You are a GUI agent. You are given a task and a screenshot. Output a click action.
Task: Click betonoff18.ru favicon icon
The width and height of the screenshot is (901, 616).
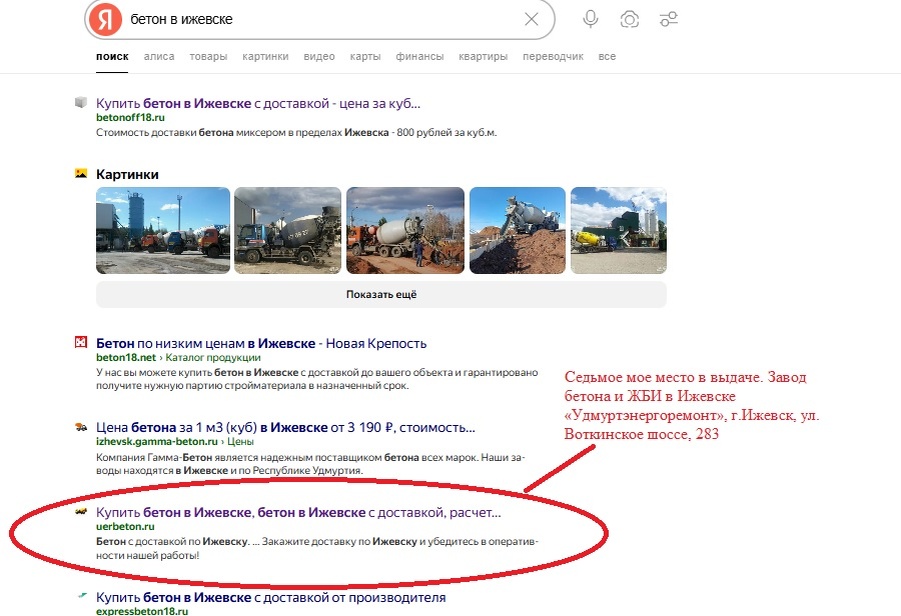point(81,102)
